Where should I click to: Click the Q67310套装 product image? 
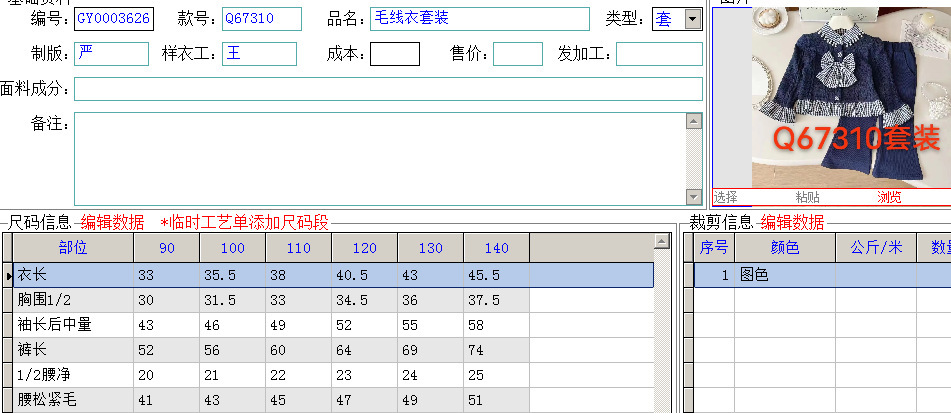point(852,98)
